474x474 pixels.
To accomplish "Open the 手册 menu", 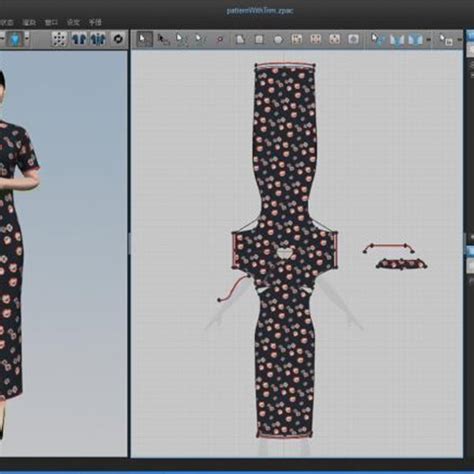I will pos(95,22).
